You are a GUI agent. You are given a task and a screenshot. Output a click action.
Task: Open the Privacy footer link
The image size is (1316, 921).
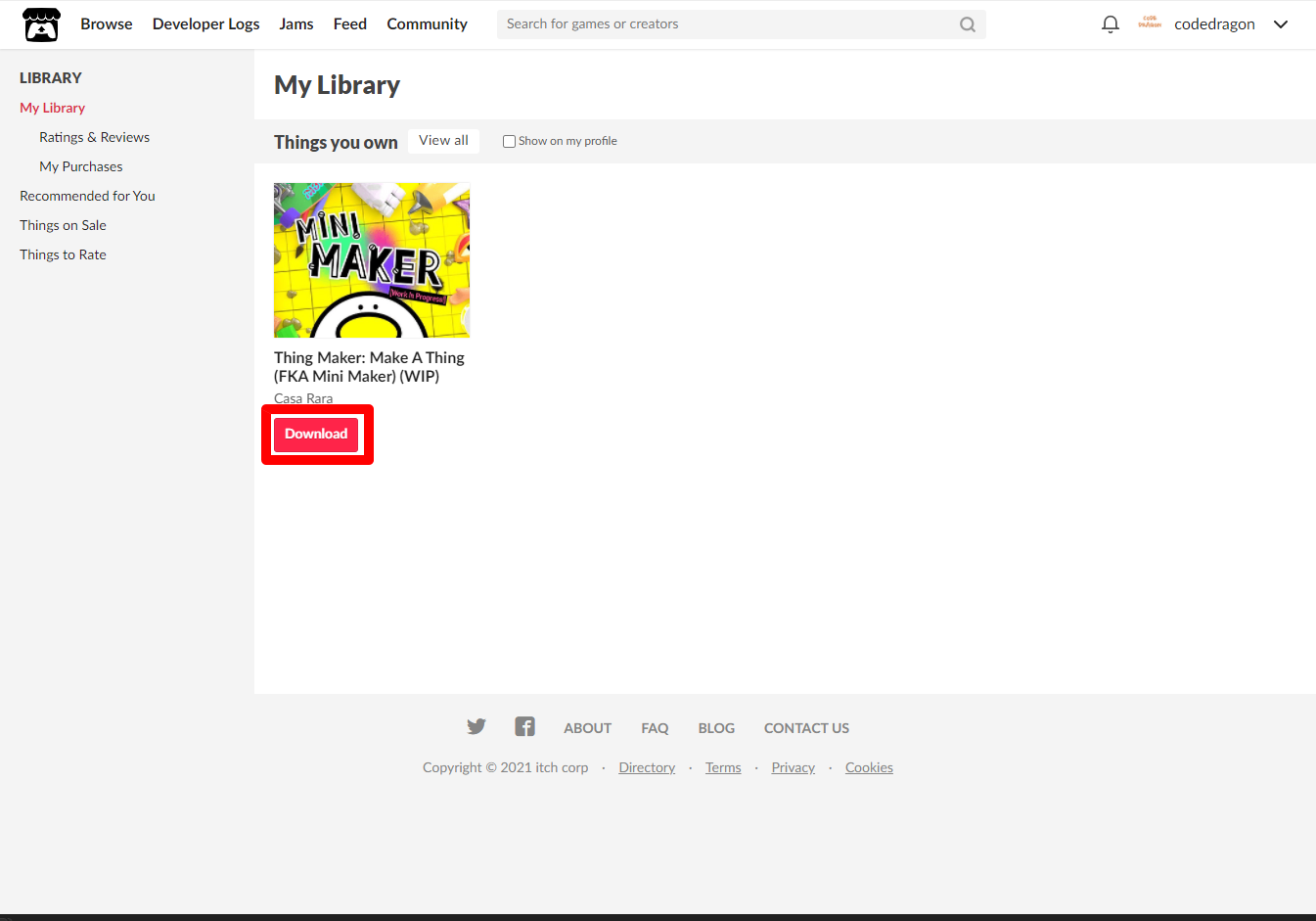(x=794, y=767)
